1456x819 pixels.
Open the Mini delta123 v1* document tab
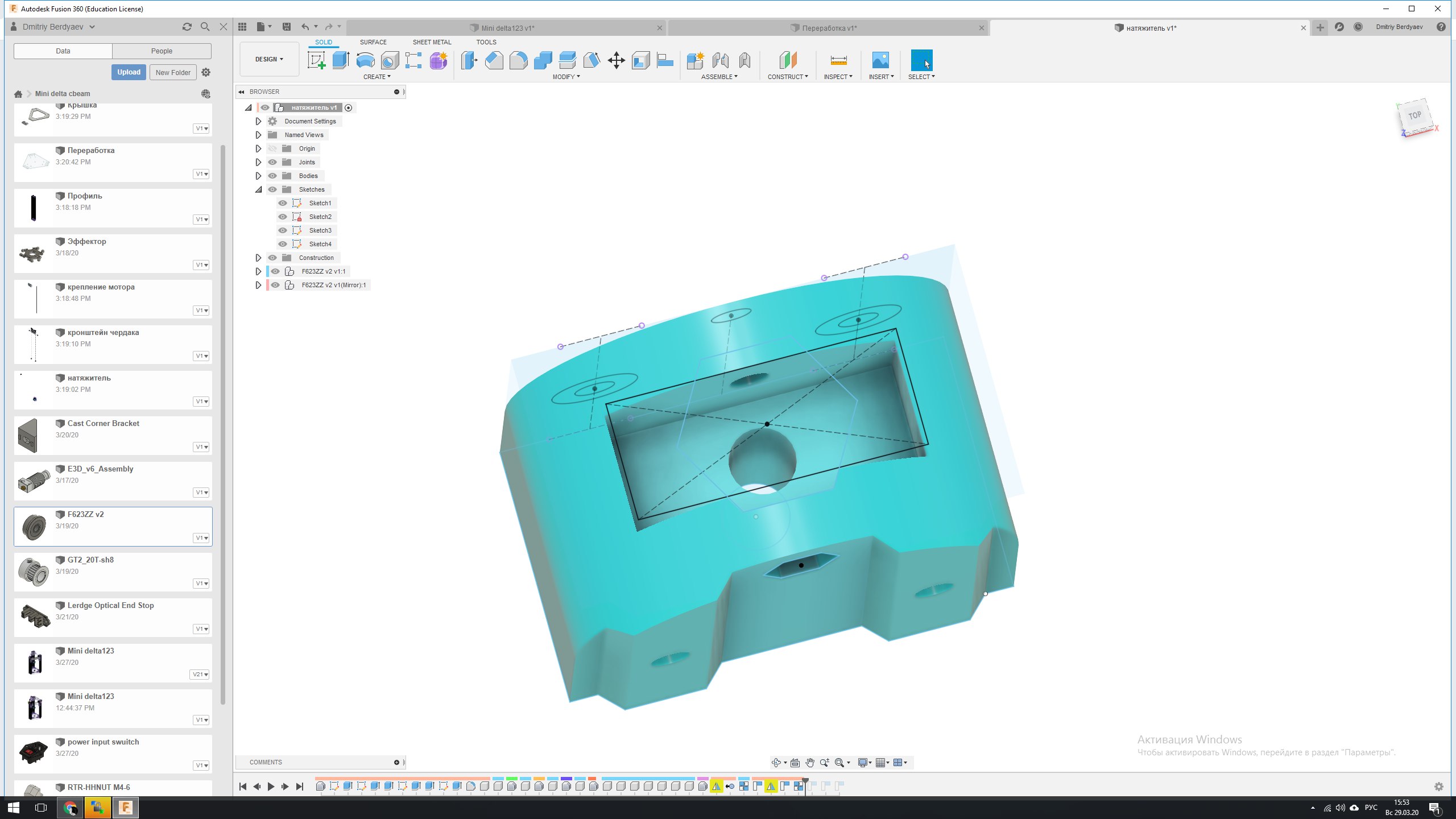point(506,28)
